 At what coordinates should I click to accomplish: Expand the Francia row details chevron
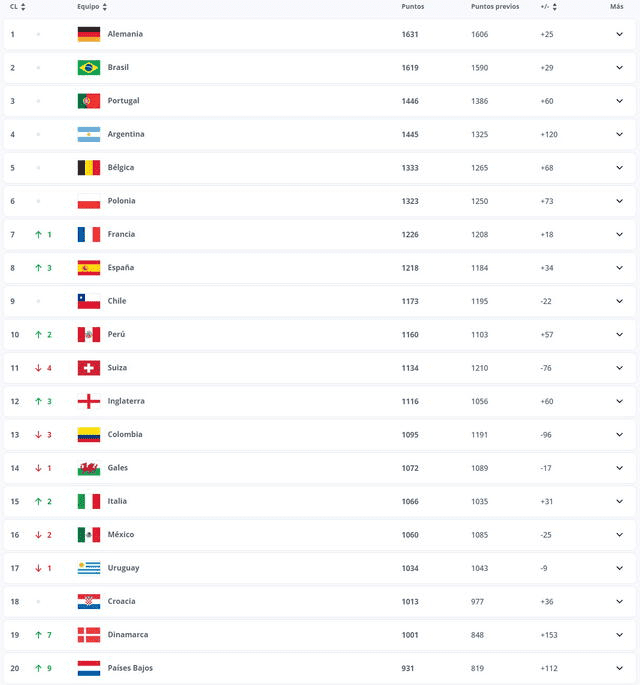[619, 234]
